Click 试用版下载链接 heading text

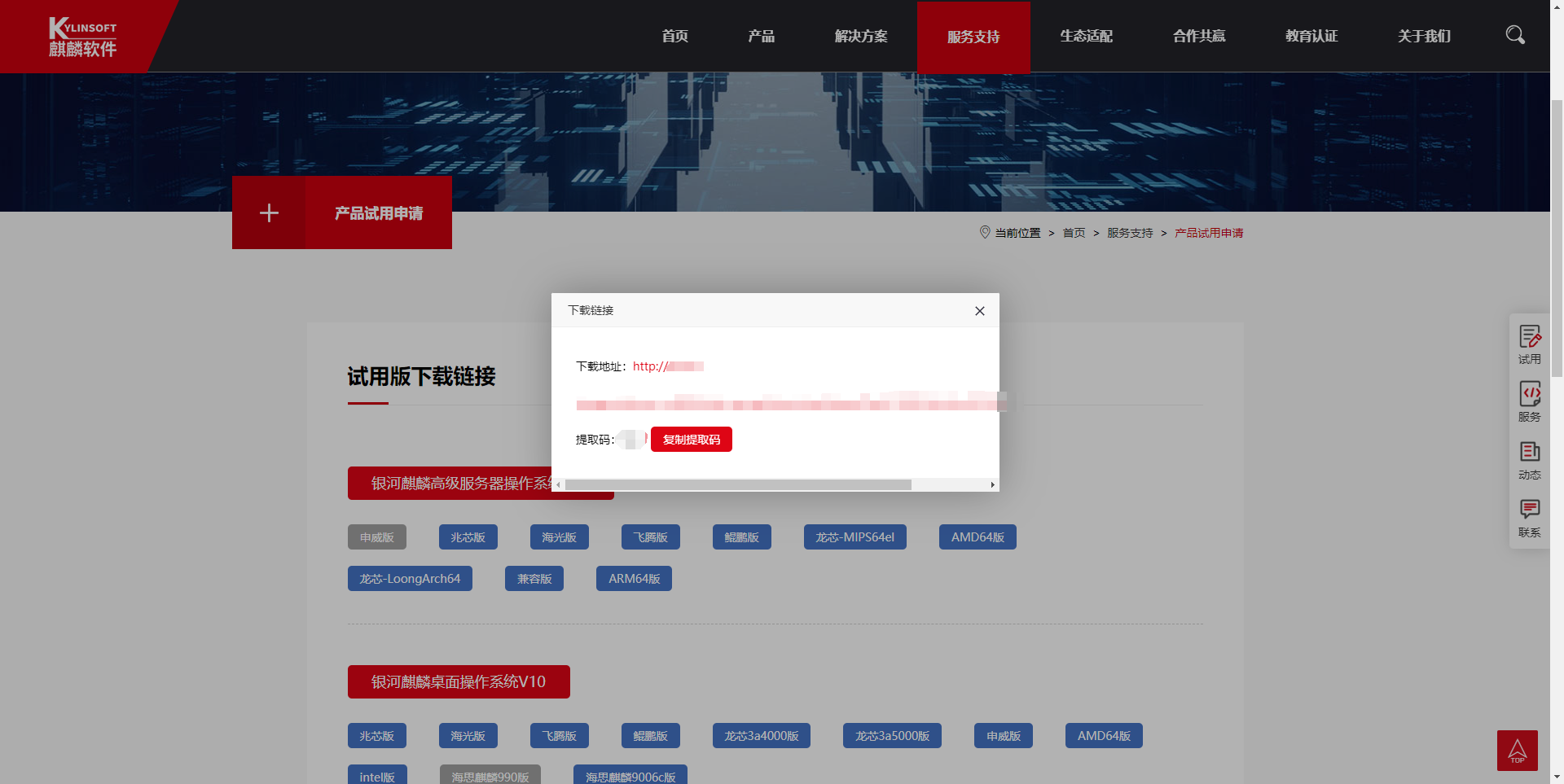point(422,376)
